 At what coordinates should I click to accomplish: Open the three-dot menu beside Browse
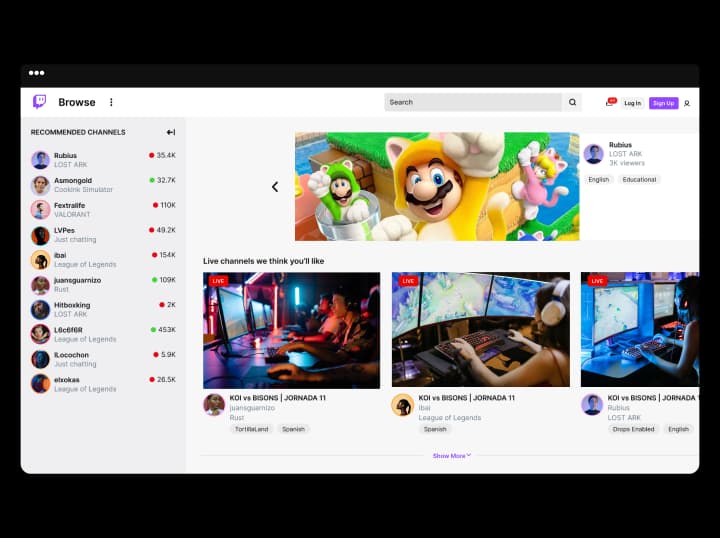[111, 102]
